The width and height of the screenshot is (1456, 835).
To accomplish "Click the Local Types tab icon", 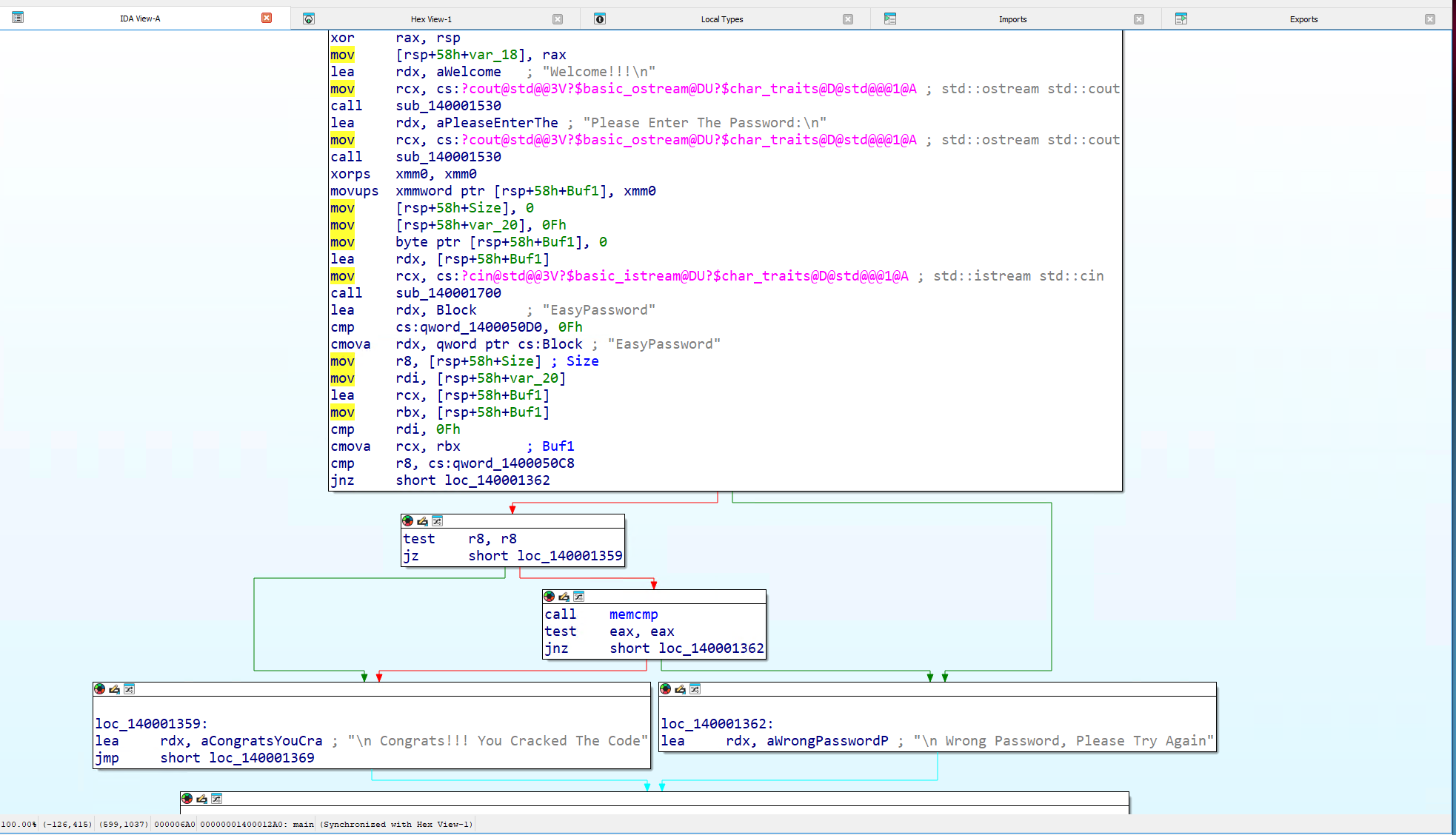I will tap(600, 19).
